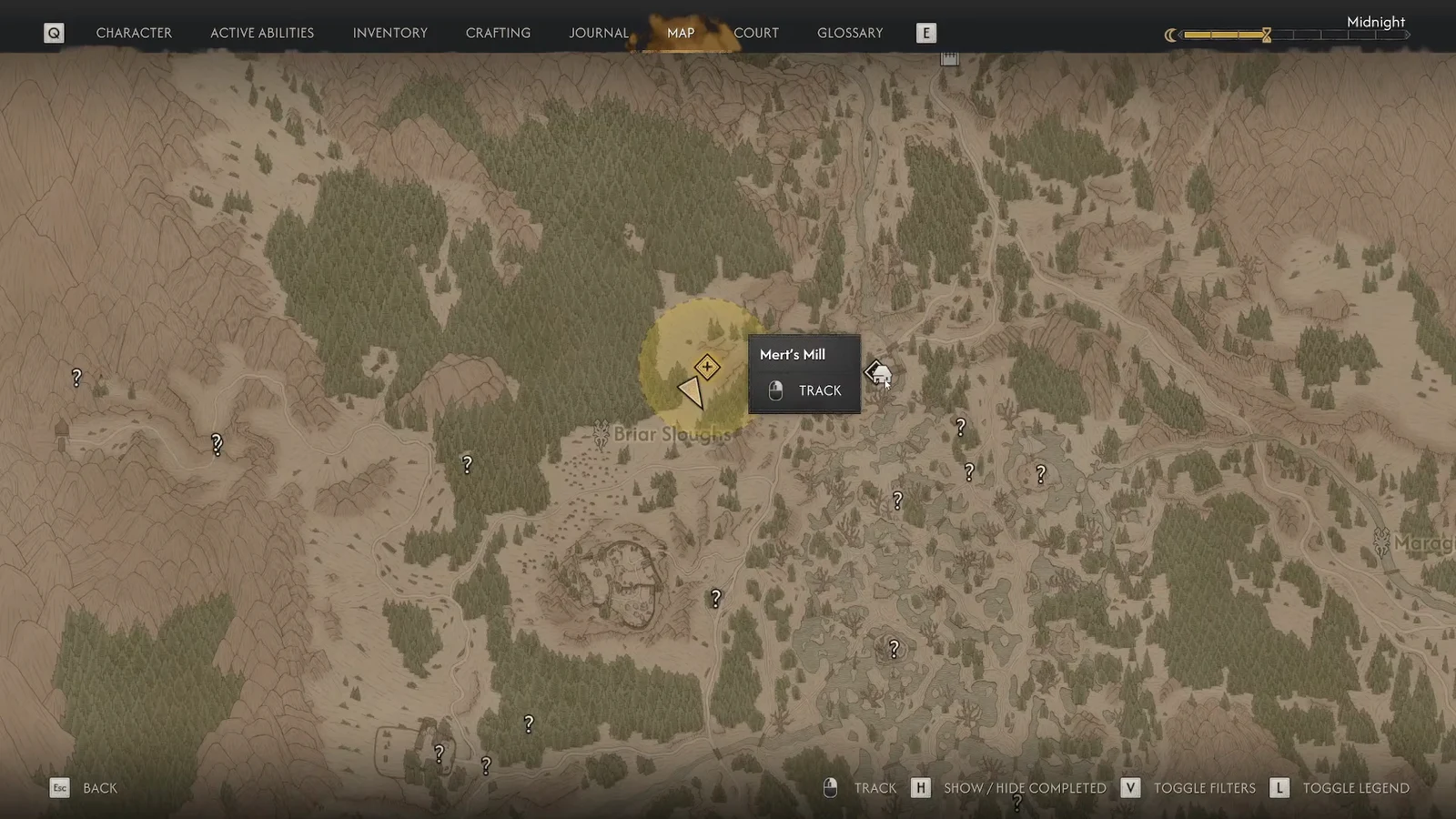Screen dimensions: 1456x819
Task: Toggle the map legend
Action: tap(1356, 788)
